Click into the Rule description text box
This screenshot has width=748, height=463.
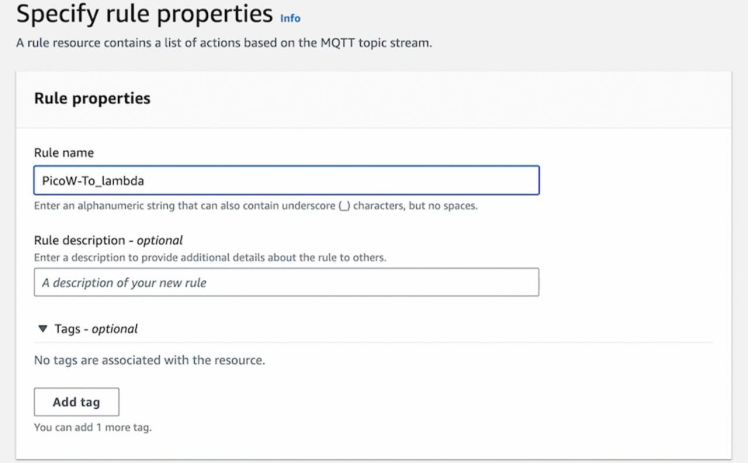[286, 282]
